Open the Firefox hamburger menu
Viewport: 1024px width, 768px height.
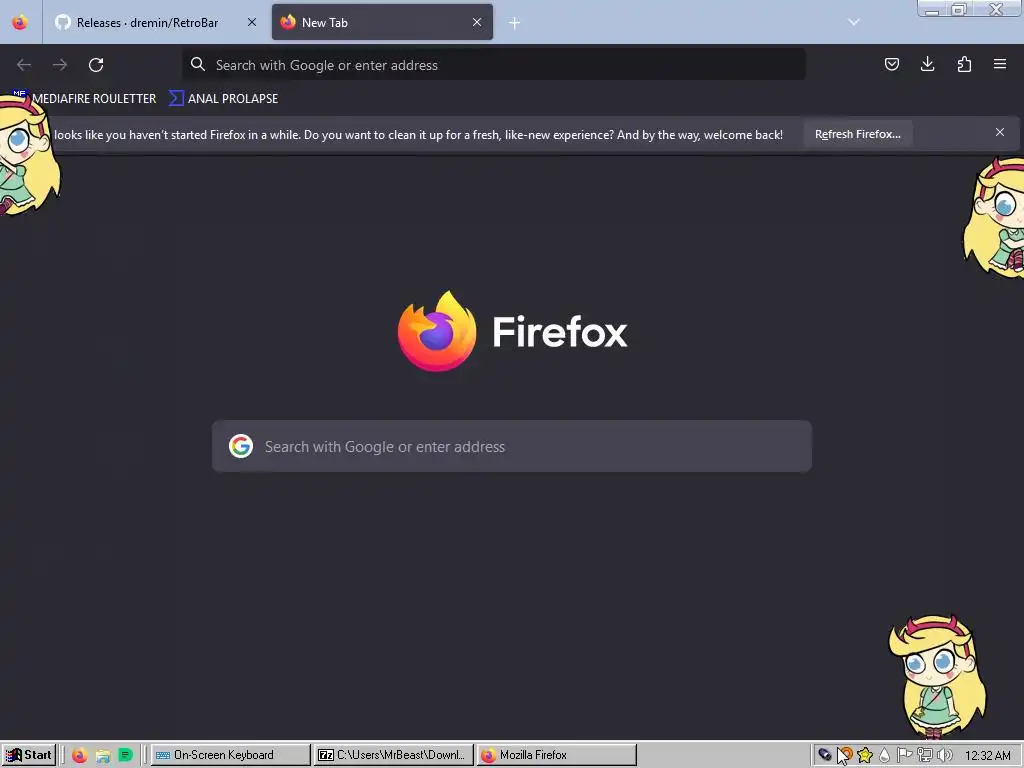[x=1000, y=64]
